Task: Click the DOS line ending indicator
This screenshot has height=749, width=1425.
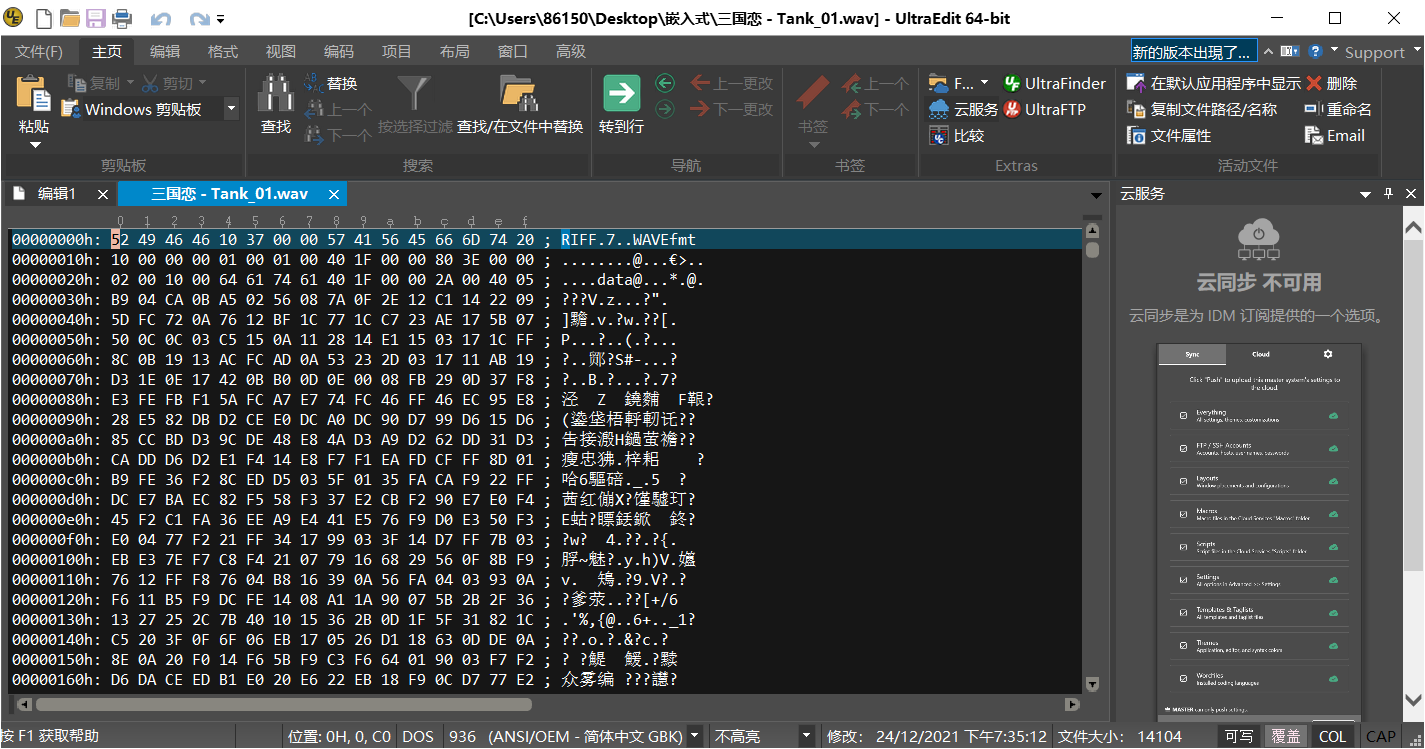Action: click(417, 737)
